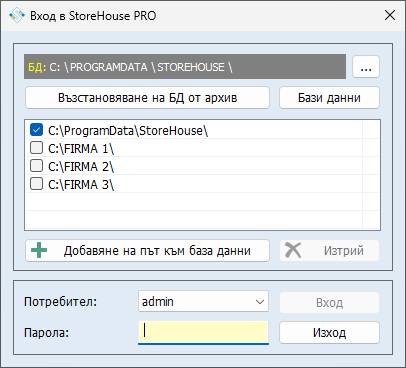Click the Изход exit button
Screen dimensions: 406x368
point(329,332)
